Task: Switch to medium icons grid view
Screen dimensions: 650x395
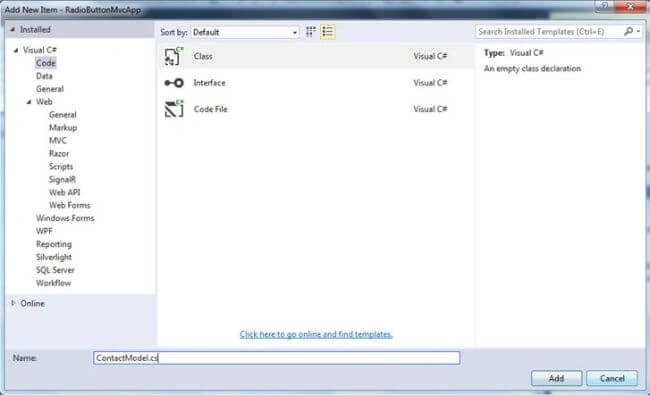Action: pyautogui.click(x=310, y=32)
